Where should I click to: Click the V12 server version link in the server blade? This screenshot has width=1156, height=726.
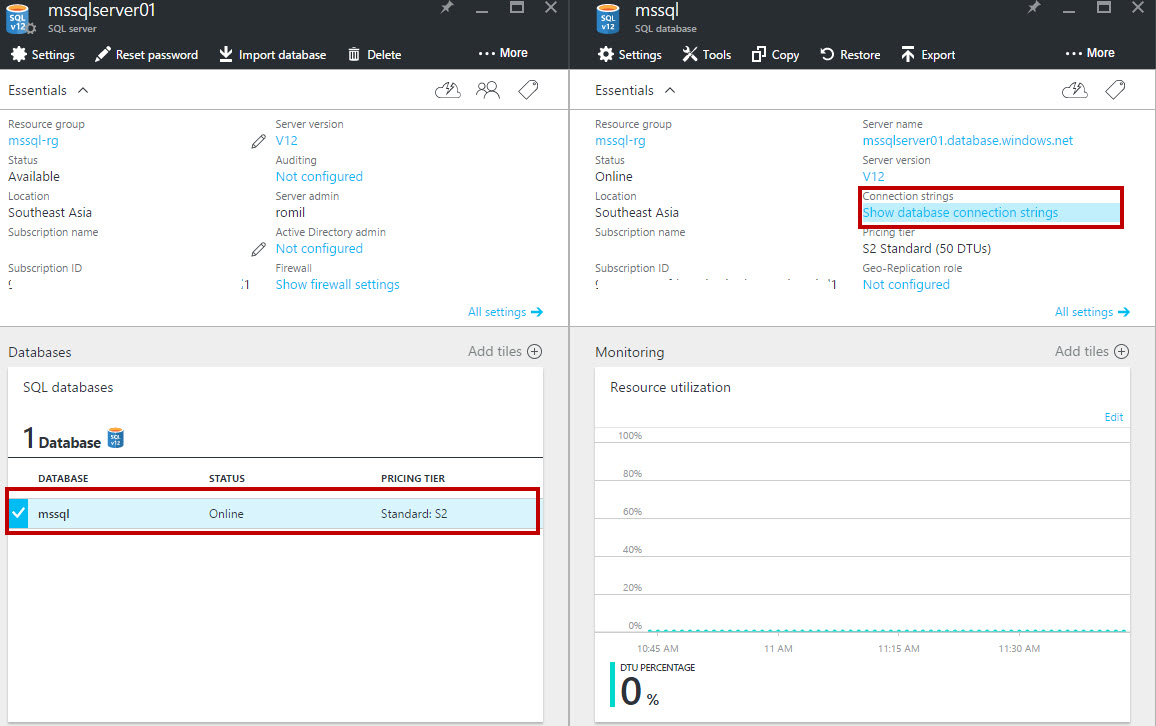[286, 141]
